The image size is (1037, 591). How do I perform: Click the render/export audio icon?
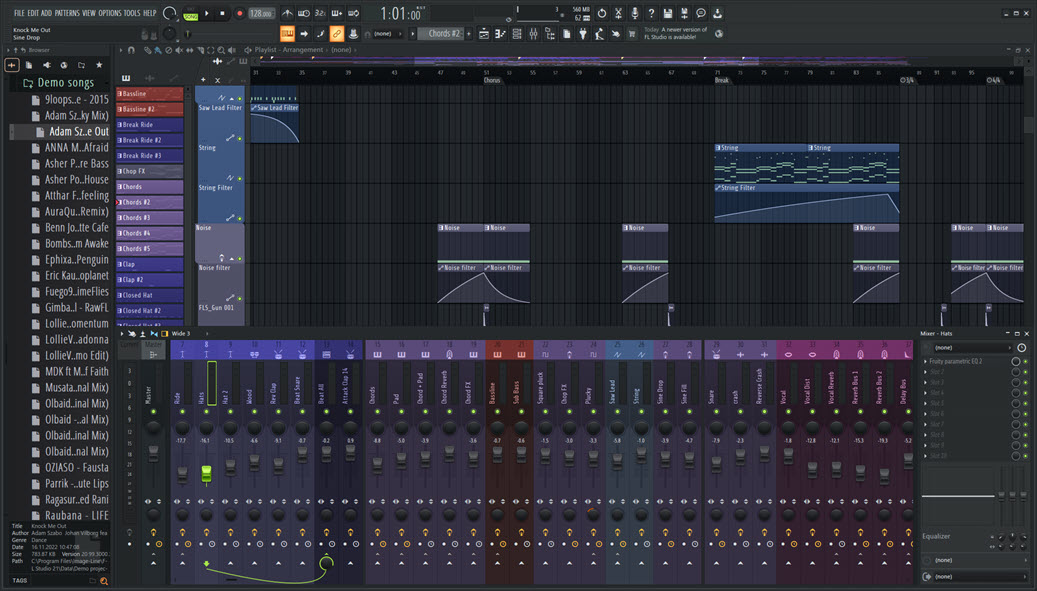click(x=684, y=13)
